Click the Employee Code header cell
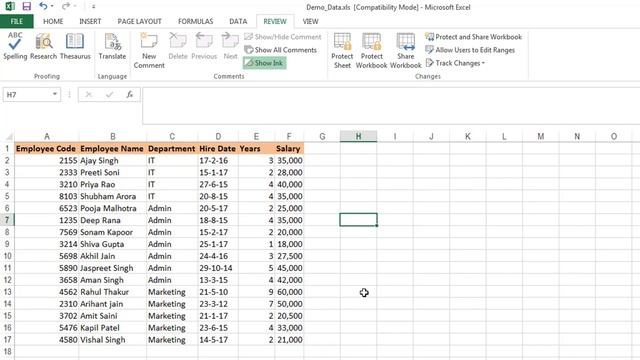This screenshot has width=640, height=360. click(47, 149)
